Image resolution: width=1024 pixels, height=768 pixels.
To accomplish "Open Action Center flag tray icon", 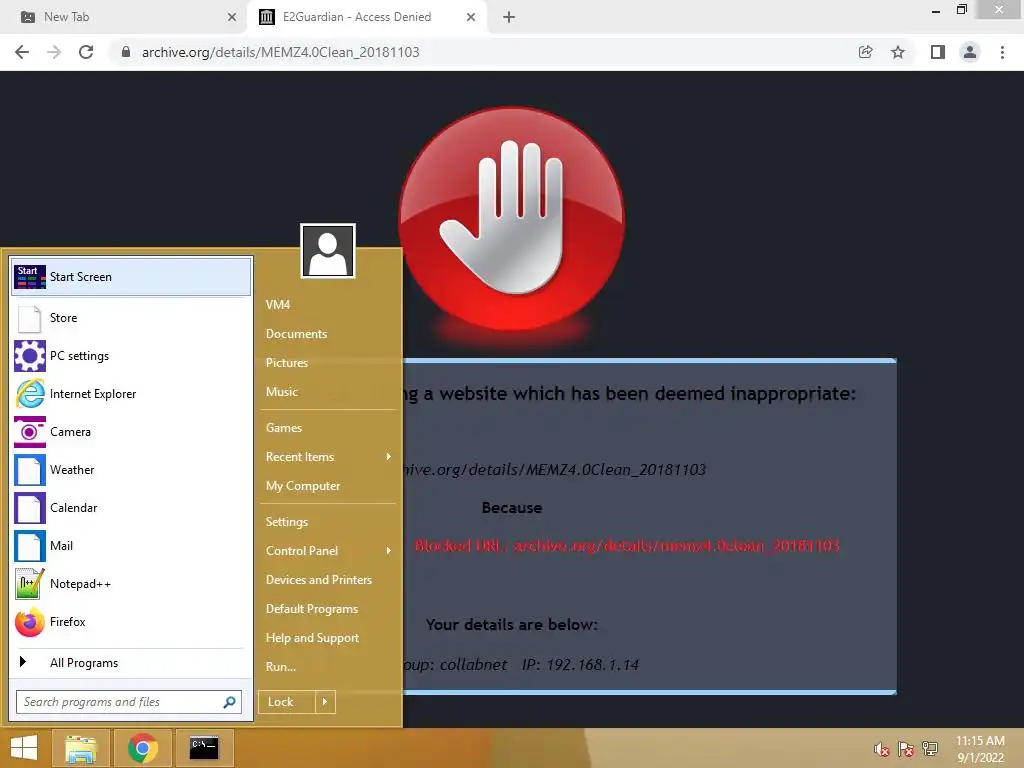I will 906,750.
